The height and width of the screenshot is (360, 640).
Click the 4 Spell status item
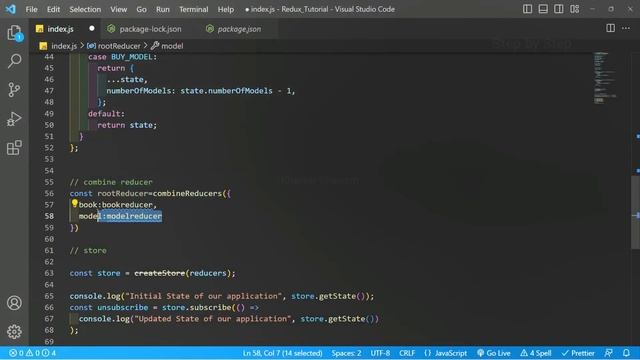[536, 353]
